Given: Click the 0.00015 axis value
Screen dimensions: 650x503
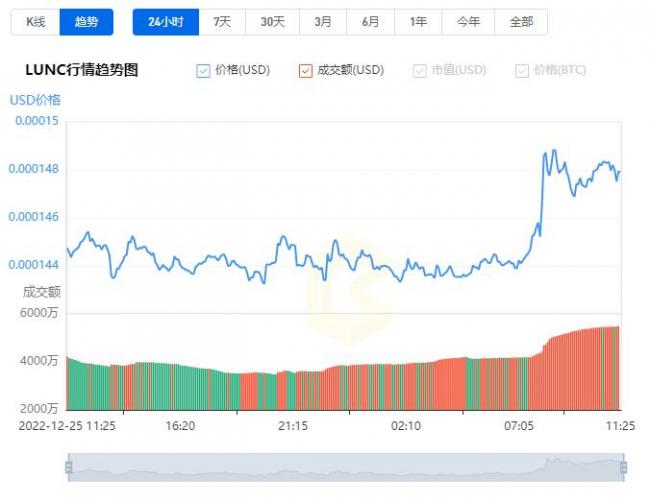Looking at the screenshot, I should point(37,121).
